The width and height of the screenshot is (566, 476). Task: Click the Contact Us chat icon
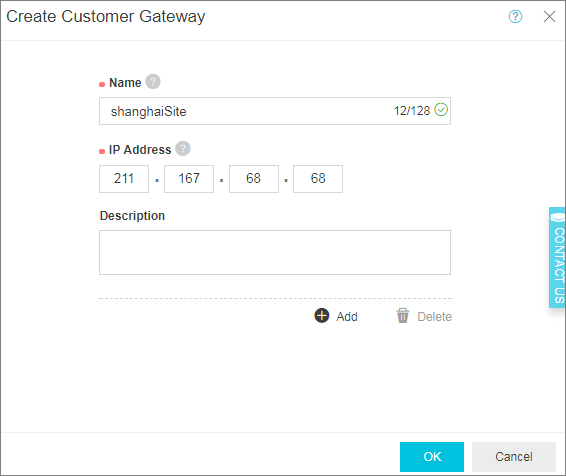pos(557,217)
